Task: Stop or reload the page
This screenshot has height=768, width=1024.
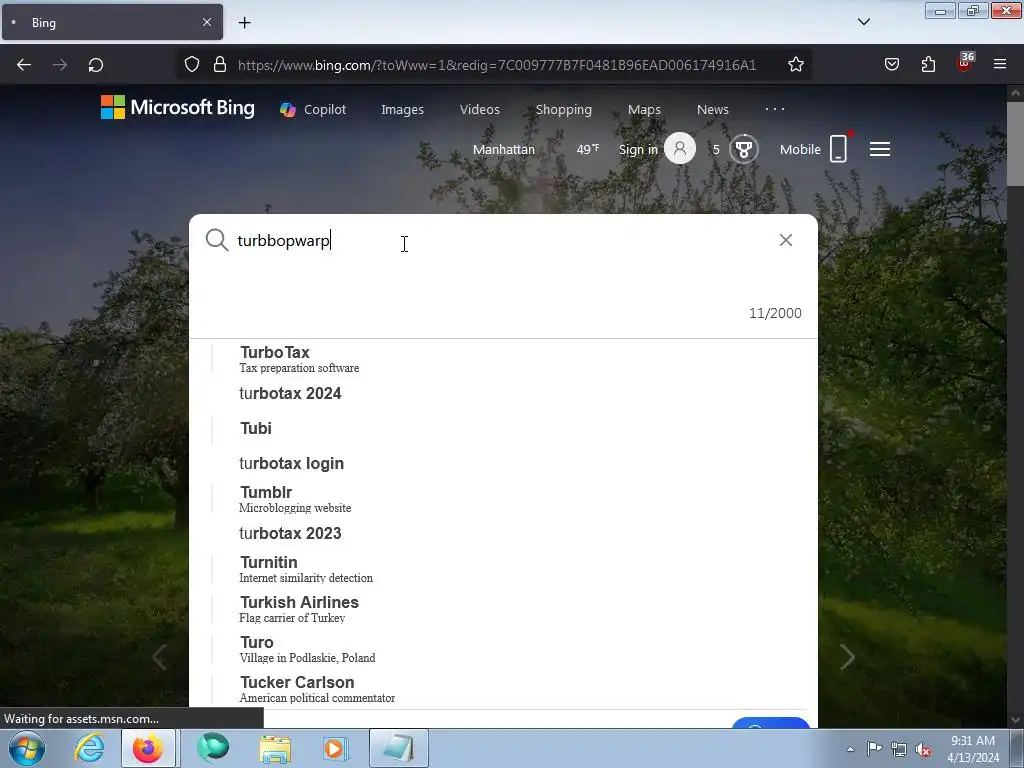Action: [x=96, y=65]
